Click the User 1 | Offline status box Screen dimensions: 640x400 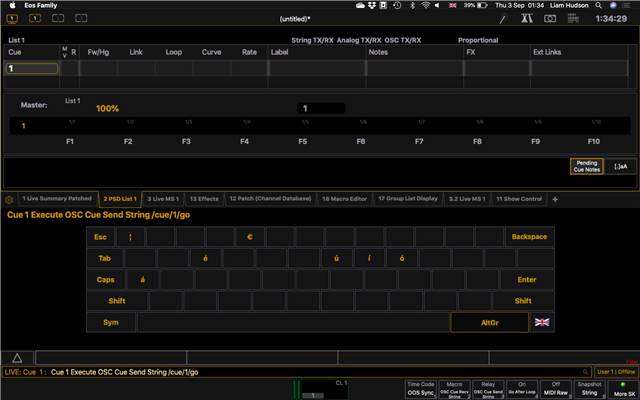[x=616, y=372]
